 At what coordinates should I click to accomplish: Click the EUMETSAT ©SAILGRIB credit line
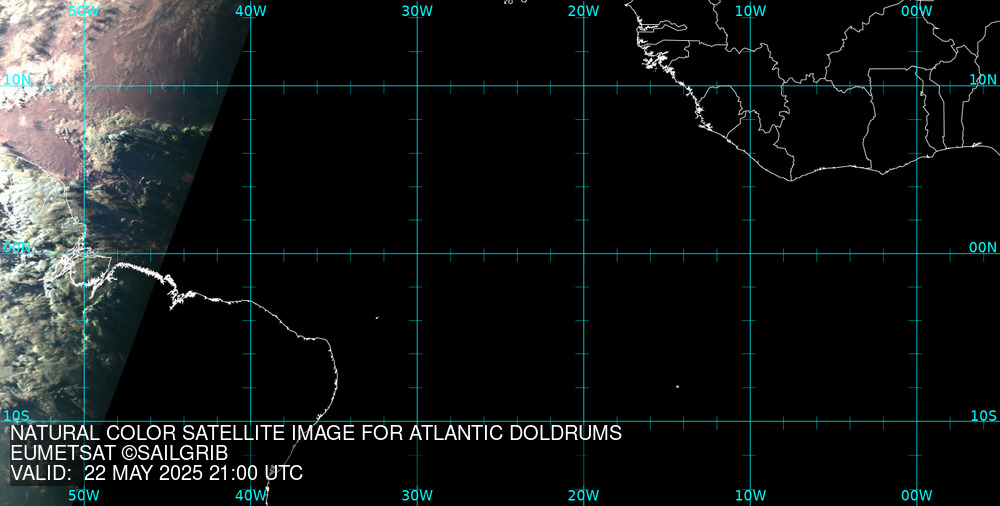(119, 453)
